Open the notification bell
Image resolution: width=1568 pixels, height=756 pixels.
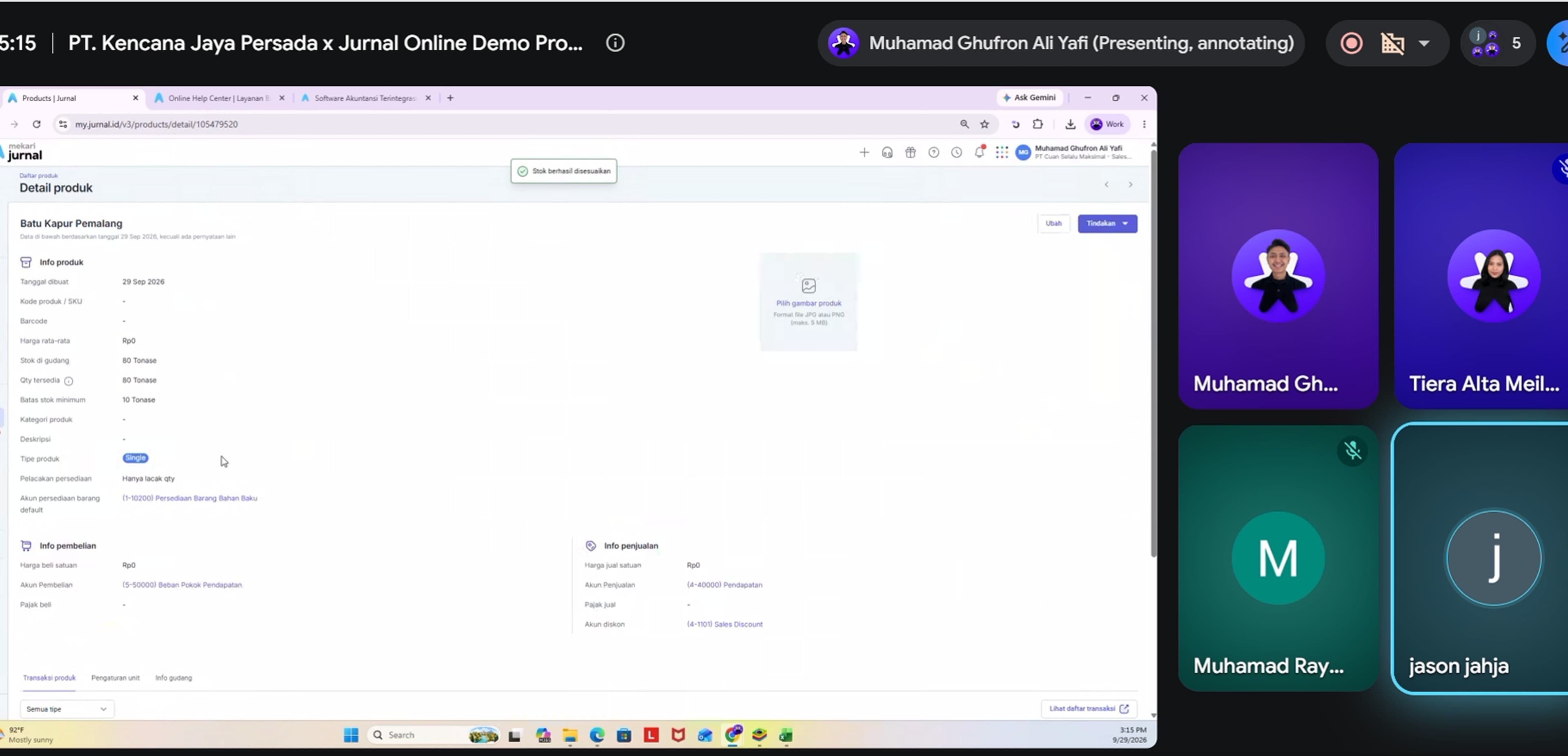tap(980, 152)
